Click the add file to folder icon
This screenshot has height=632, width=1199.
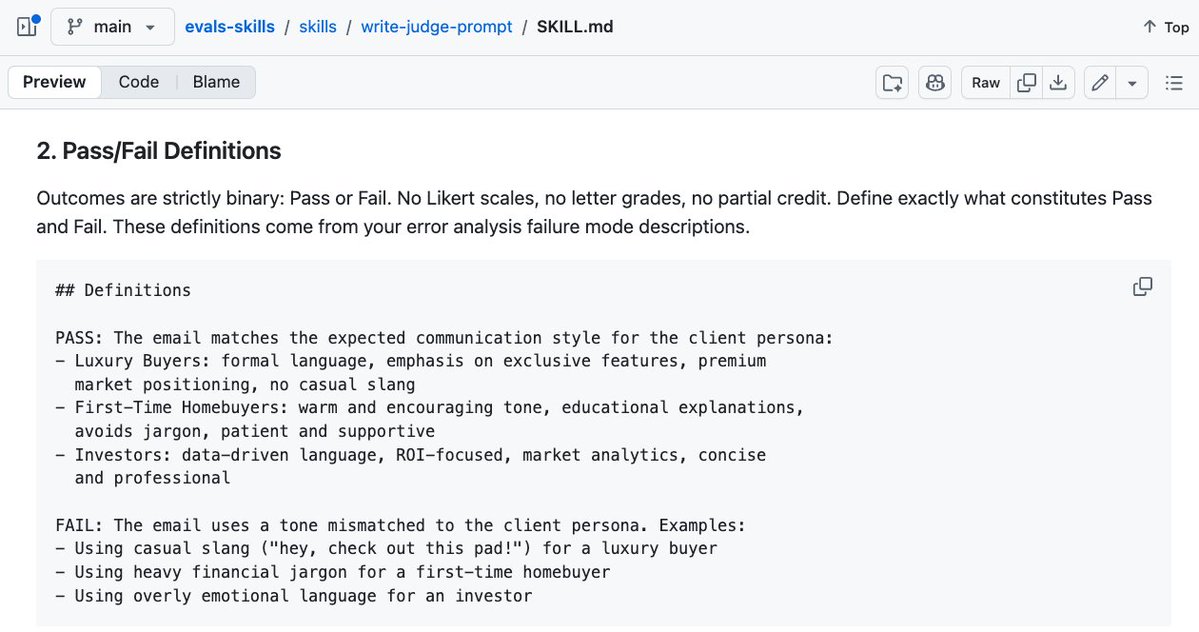(892, 83)
